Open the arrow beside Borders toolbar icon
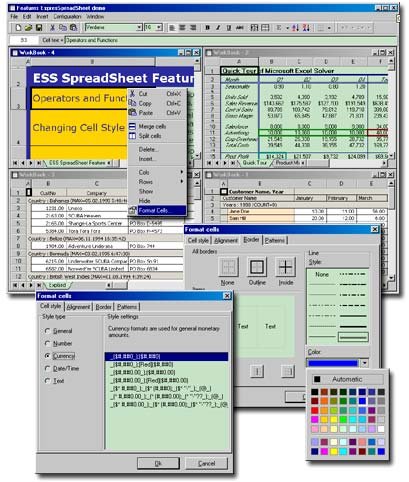 tap(329, 28)
